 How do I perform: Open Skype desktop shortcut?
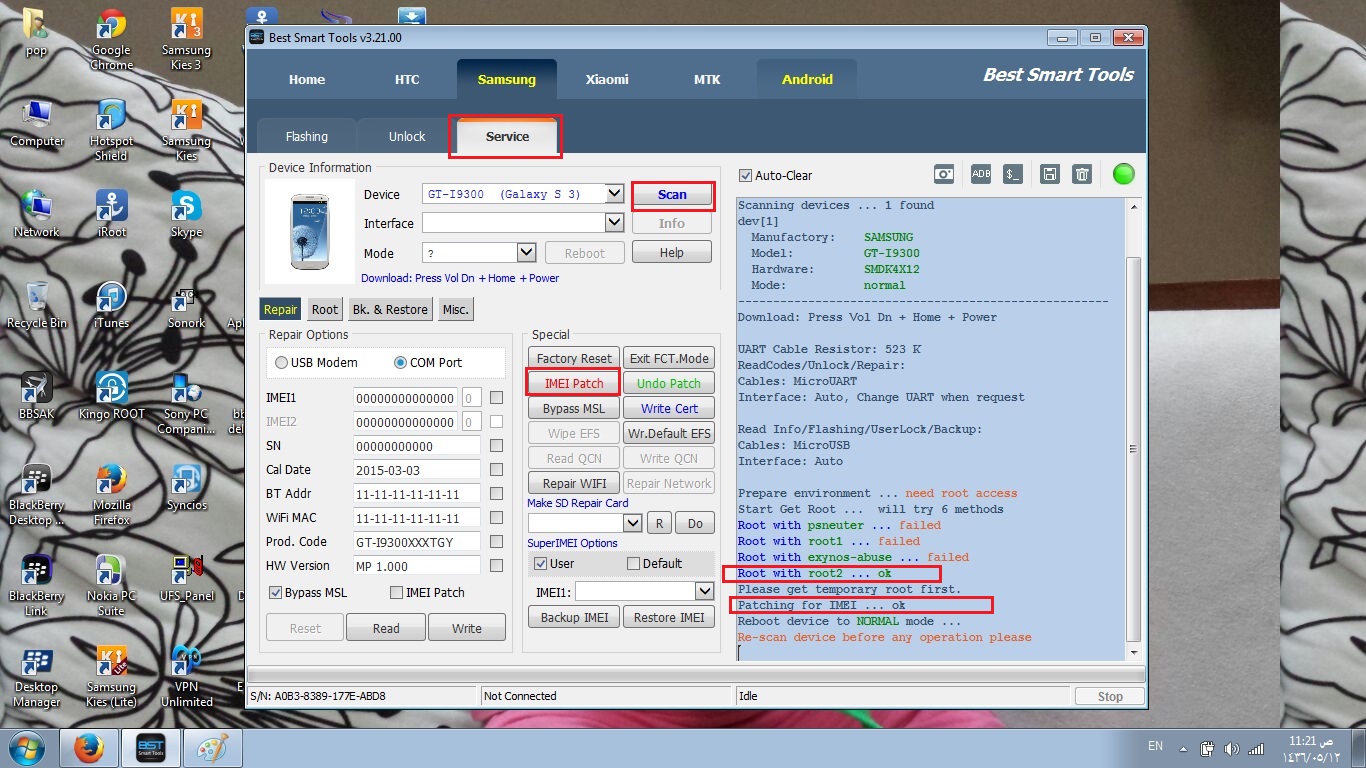[x=186, y=214]
